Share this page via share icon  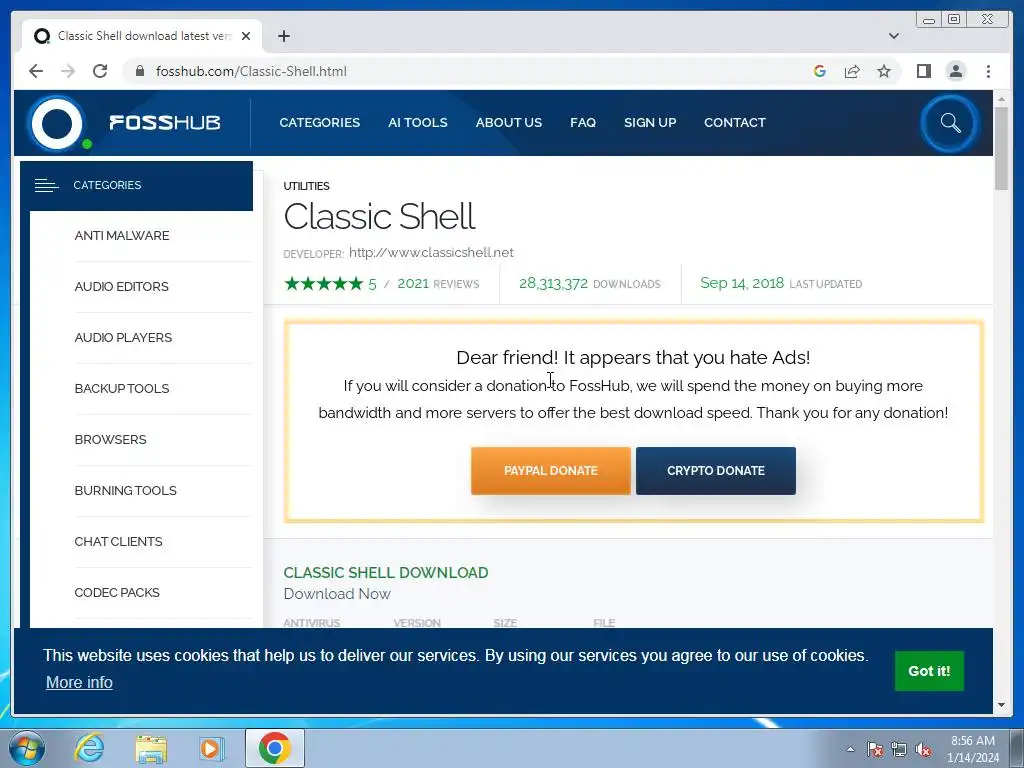[x=852, y=71]
